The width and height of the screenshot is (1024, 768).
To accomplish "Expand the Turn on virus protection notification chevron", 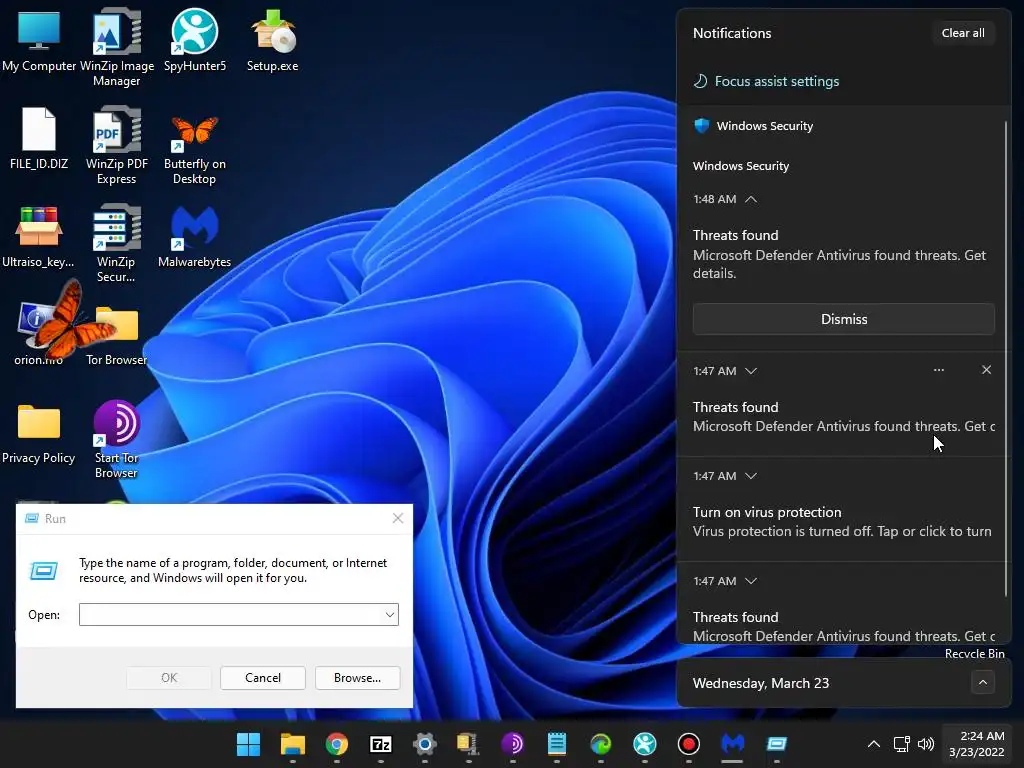I will (x=751, y=476).
